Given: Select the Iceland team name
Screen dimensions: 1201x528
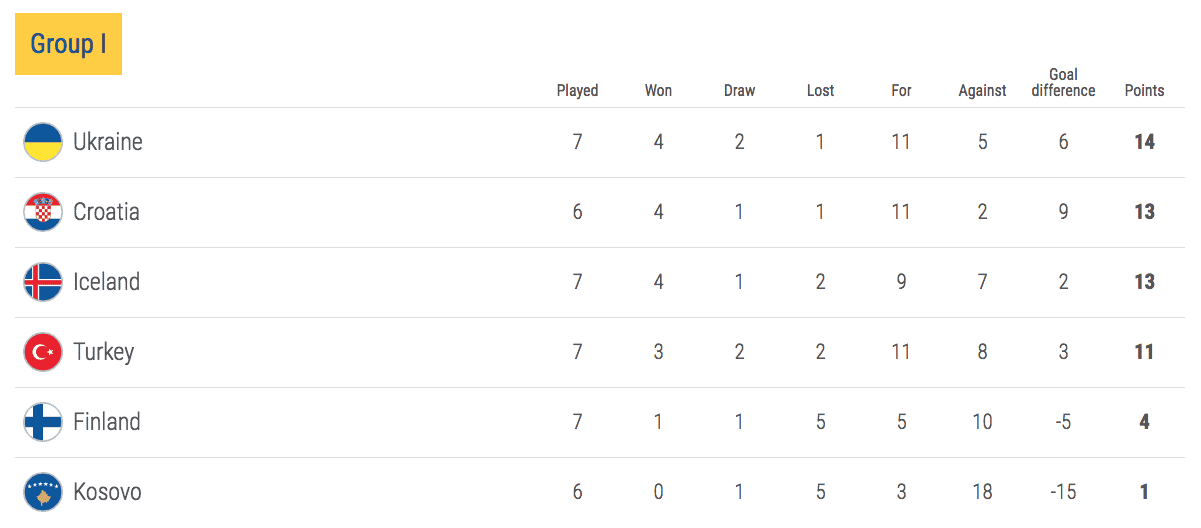Looking at the screenshot, I should pyautogui.click(x=106, y=282).
